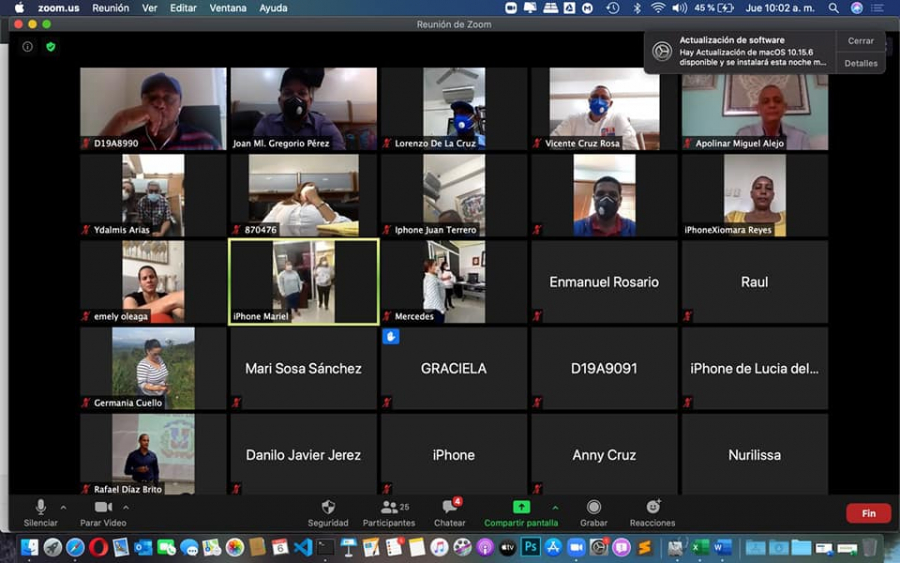This screenshot has width=900, height=563.
Task: Open the Participantes panel
Action: pyautogui.click(x=388, y=508)
